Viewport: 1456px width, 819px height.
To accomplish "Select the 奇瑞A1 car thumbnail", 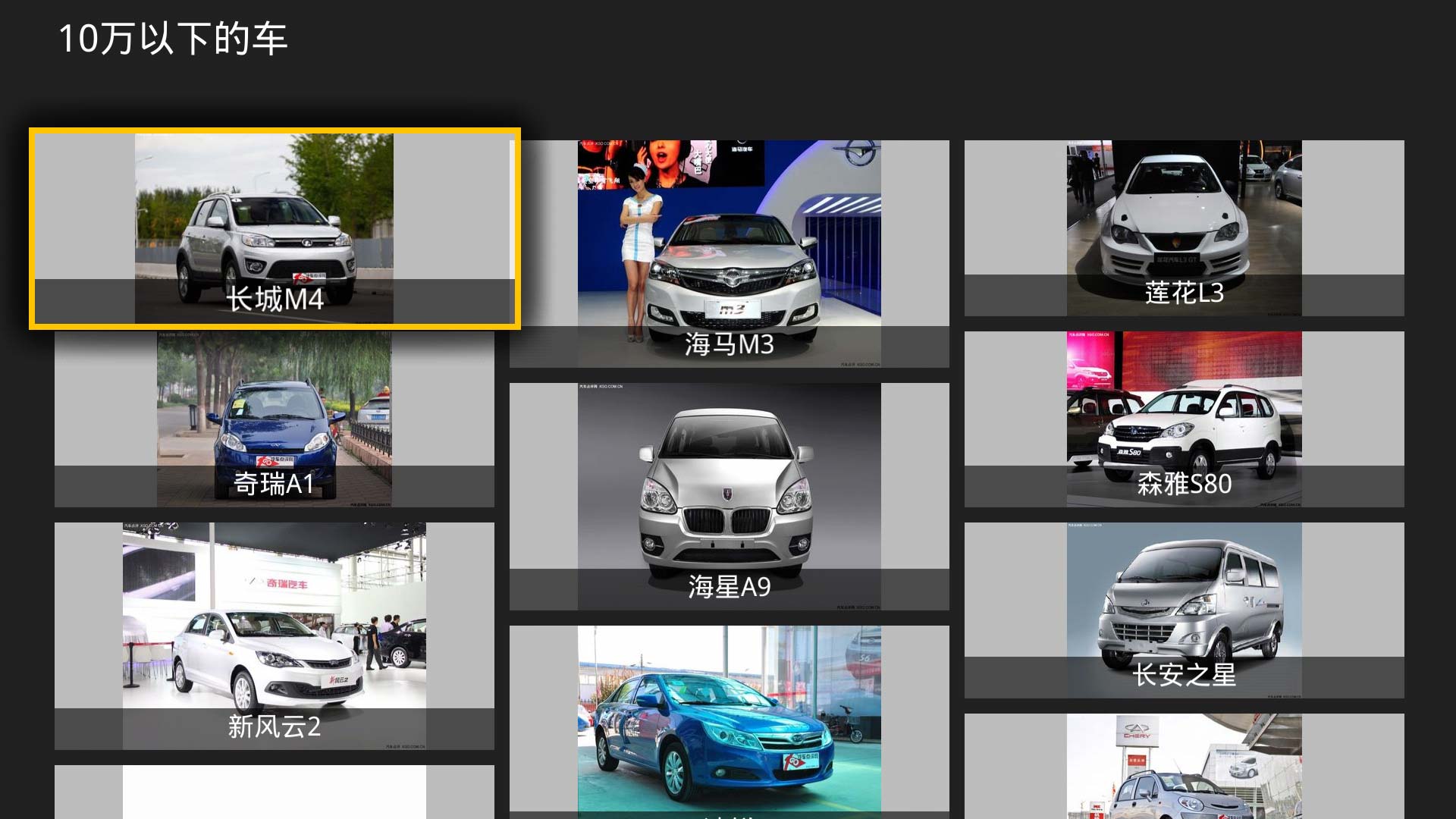I will pos(274,419).
